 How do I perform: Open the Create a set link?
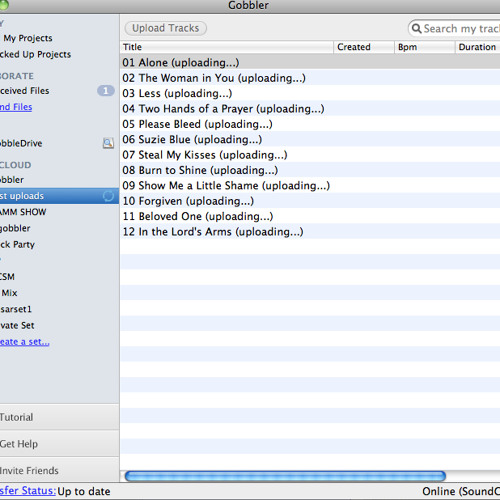(x=25, y=342)
